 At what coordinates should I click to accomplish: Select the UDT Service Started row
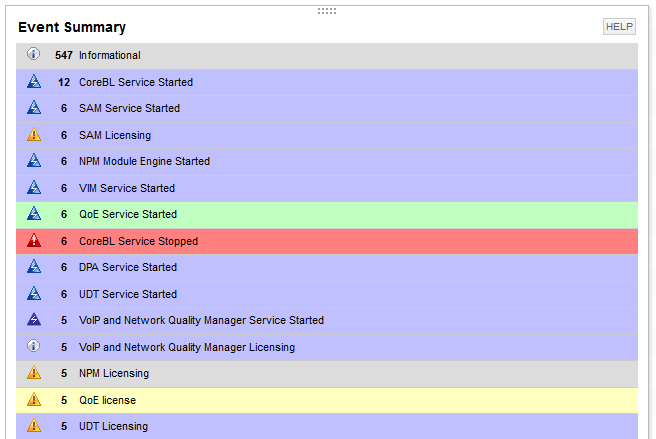pos(327,294)
